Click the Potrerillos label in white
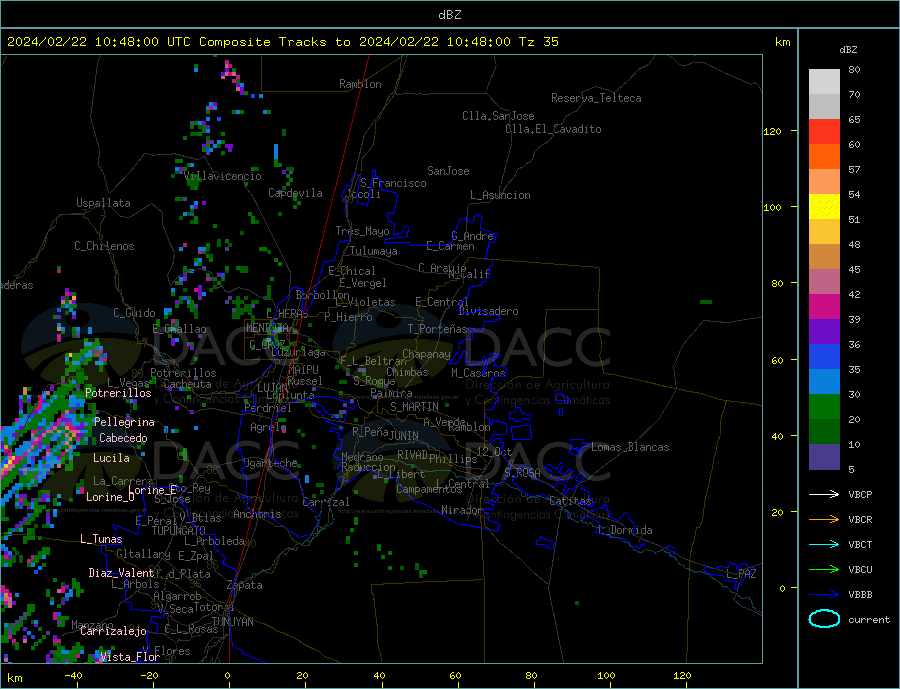The image size is (900, 689). pos(118,393)
